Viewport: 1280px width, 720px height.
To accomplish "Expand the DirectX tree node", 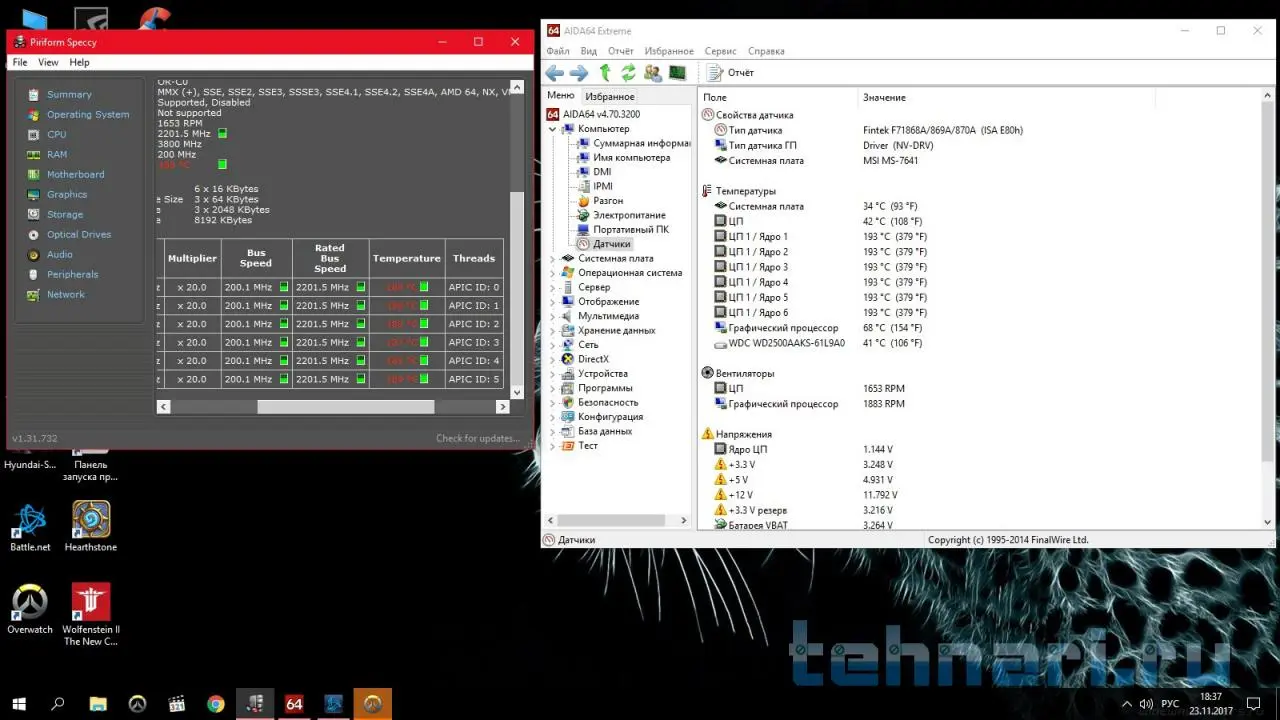I will point(552,359).
